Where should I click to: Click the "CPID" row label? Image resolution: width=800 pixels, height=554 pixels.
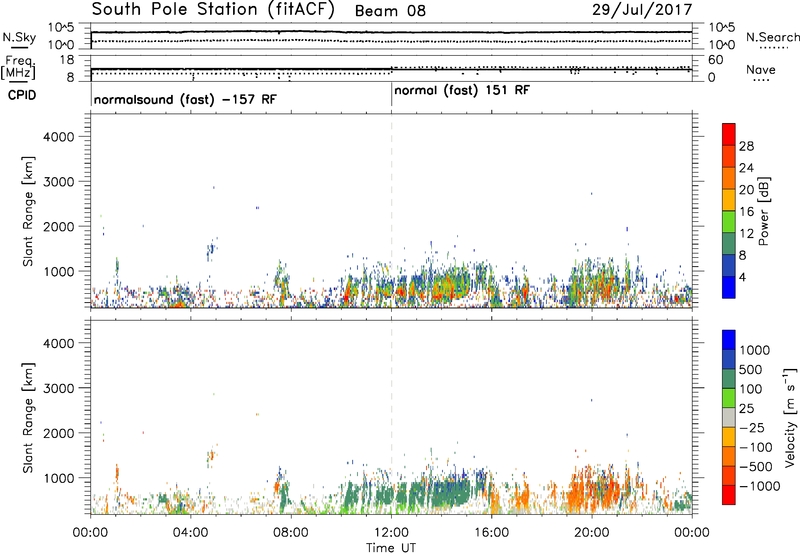click(x=22, y=95)
